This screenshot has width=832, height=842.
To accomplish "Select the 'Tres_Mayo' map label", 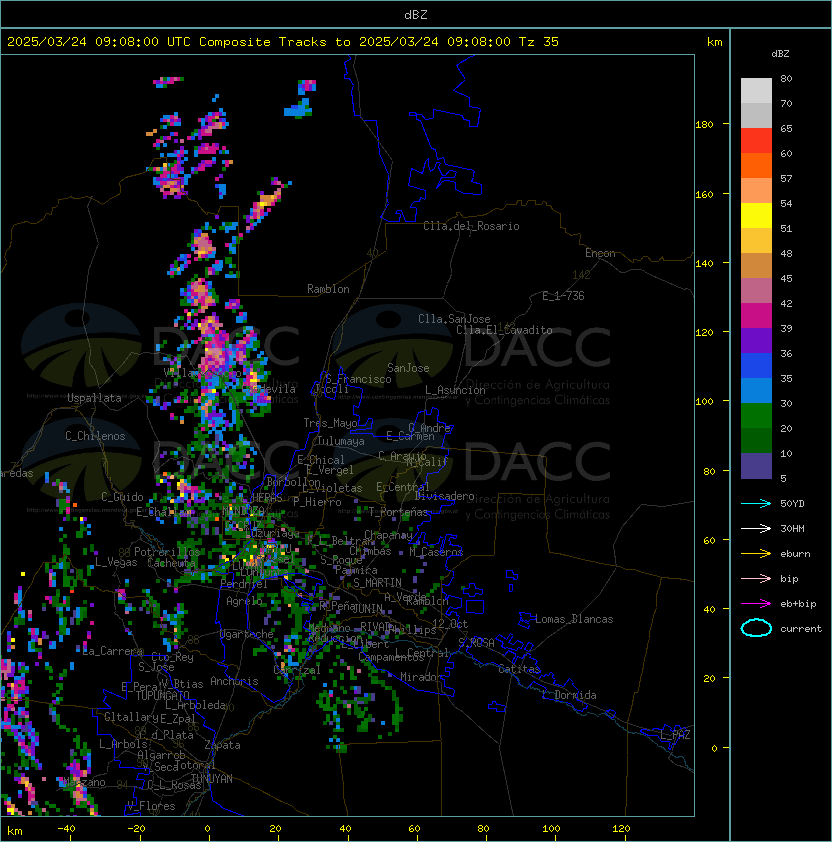I will (330, 423).
